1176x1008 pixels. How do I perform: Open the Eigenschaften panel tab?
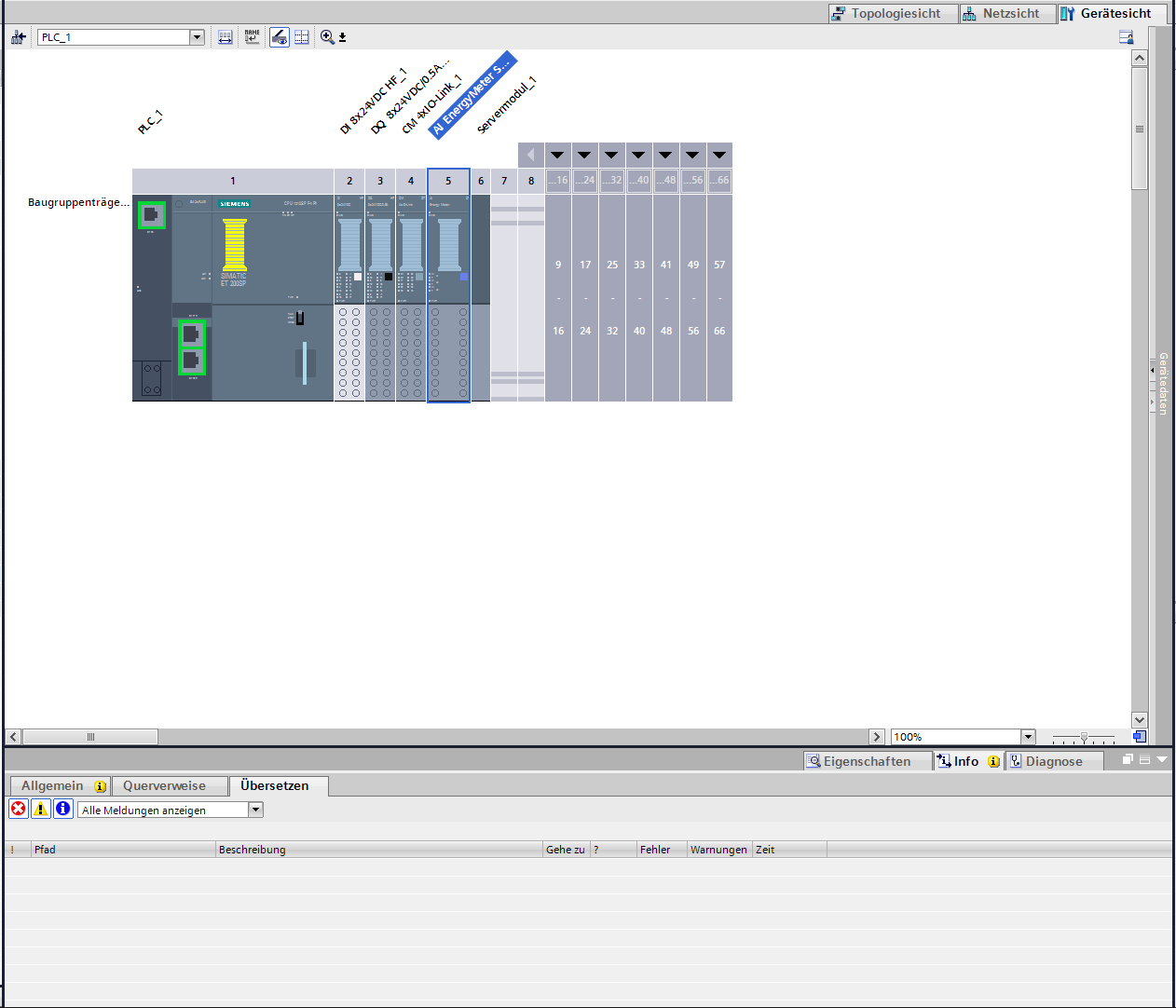point(867,761)
